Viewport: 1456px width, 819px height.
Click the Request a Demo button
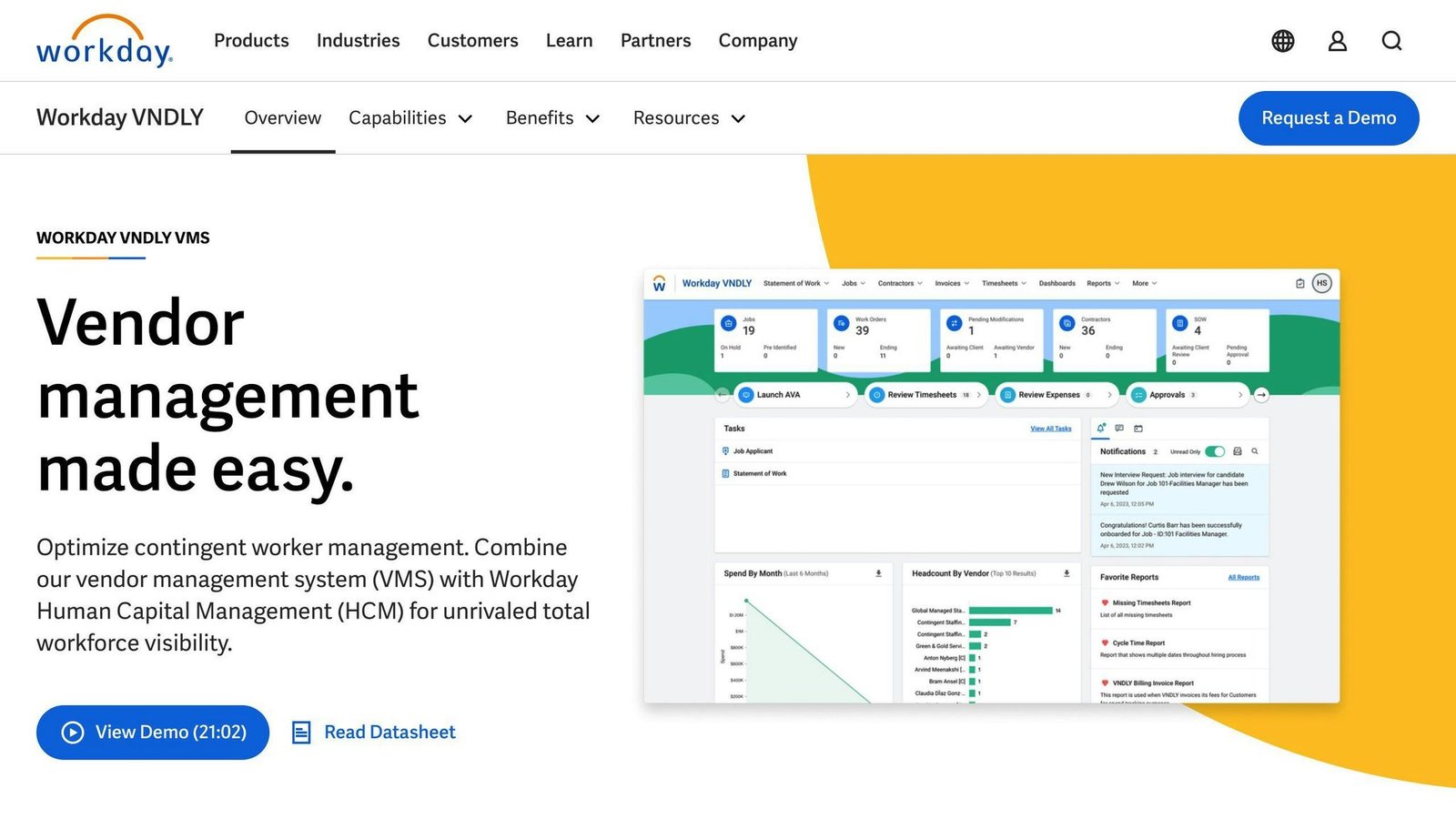pyautogui.click(x=1329, y=118)
